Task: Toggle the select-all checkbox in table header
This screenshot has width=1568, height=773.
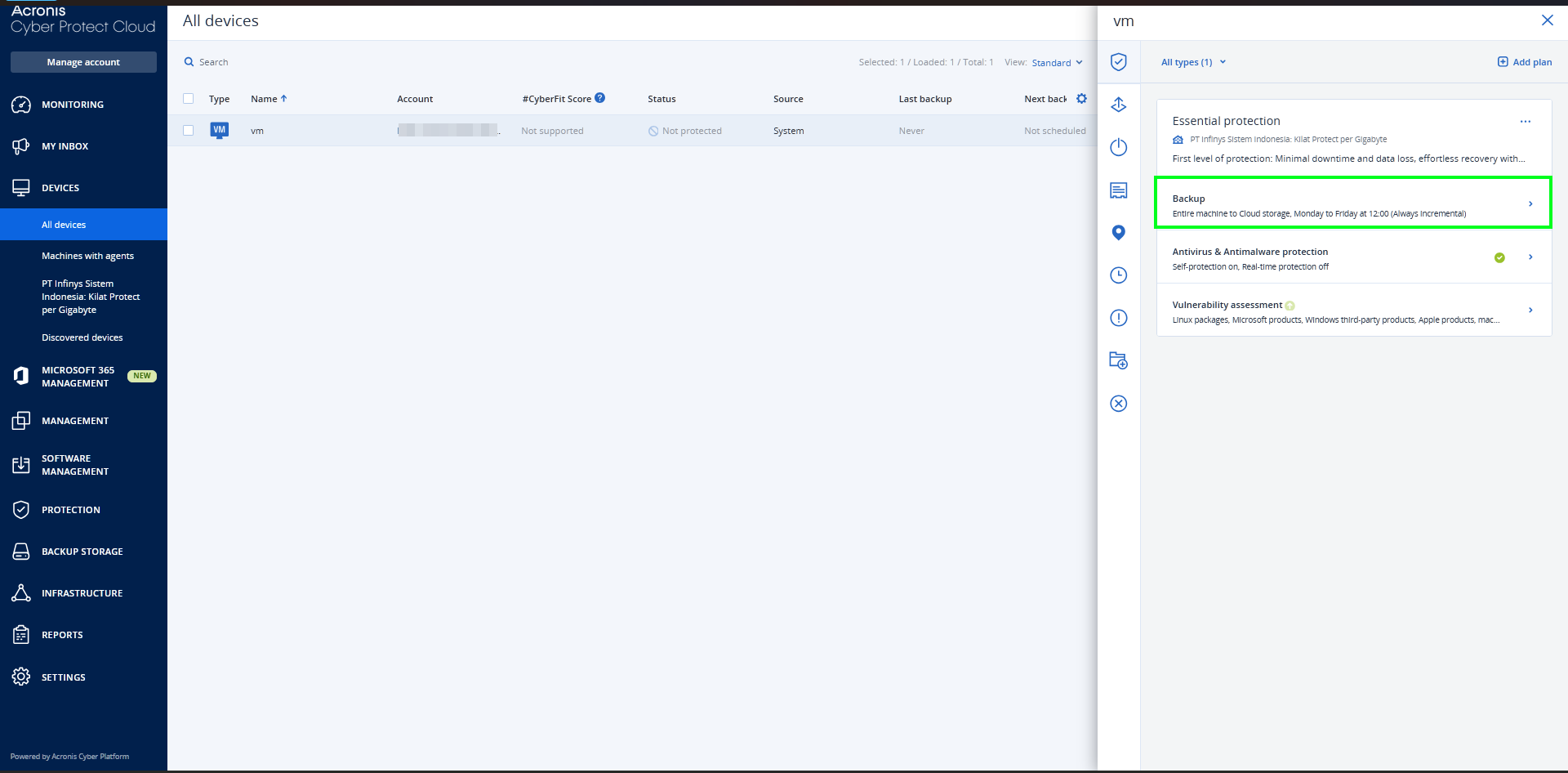Action: click(x=189, y=99)
